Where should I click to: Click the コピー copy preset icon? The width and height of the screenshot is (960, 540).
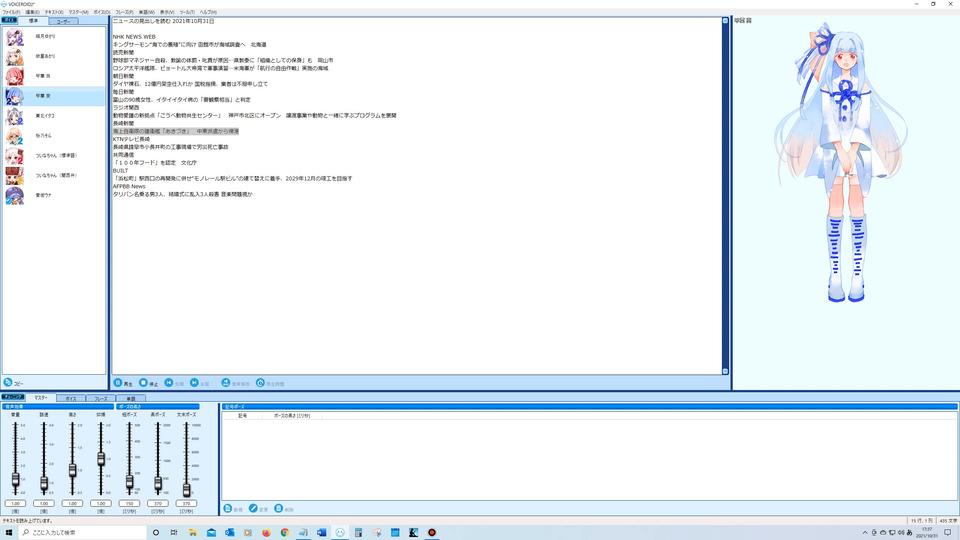8,382
